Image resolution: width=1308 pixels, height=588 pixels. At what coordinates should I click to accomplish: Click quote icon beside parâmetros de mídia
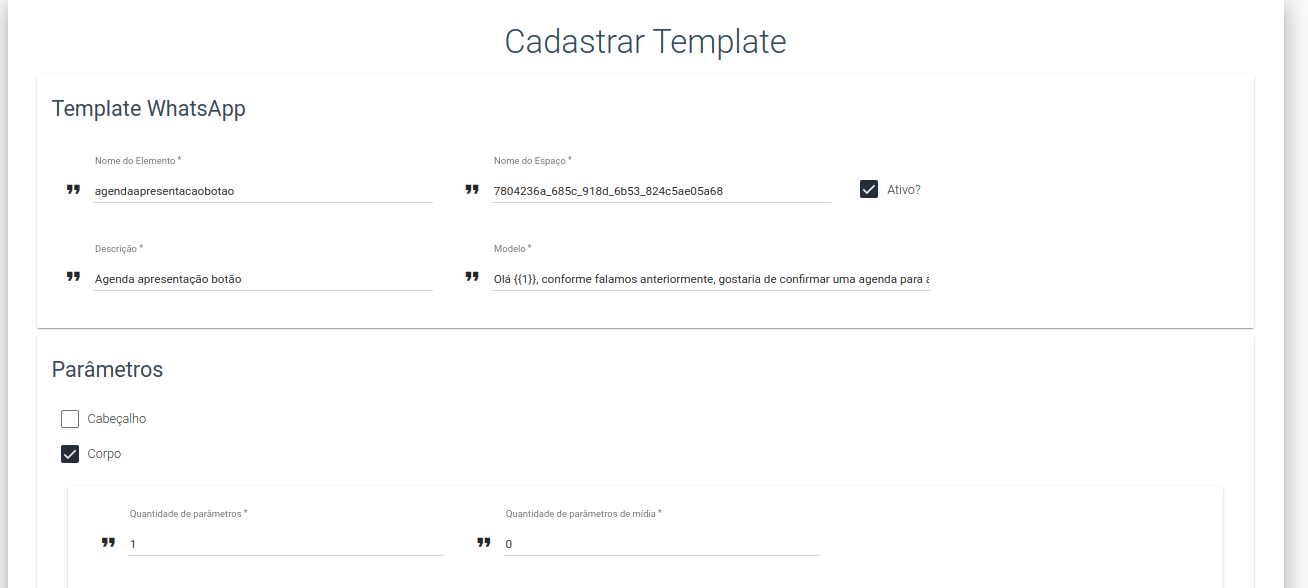click(x=484, y=542)
